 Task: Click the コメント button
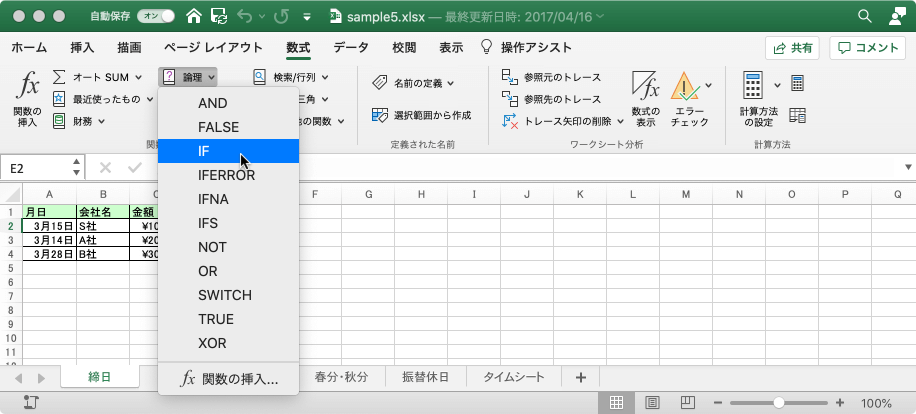[868, 48]
